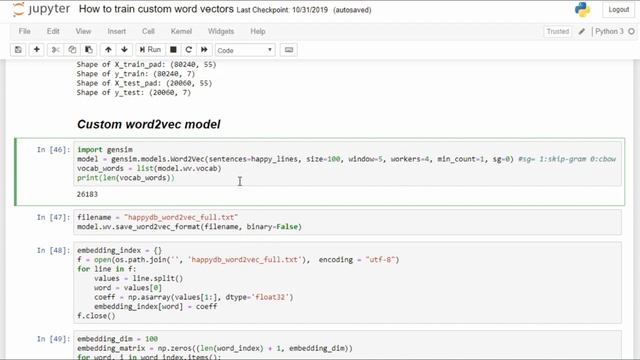640x360 pixels.
Task: Click the 'Shape of X_train_pad' output line
Action: click(147, 64)
